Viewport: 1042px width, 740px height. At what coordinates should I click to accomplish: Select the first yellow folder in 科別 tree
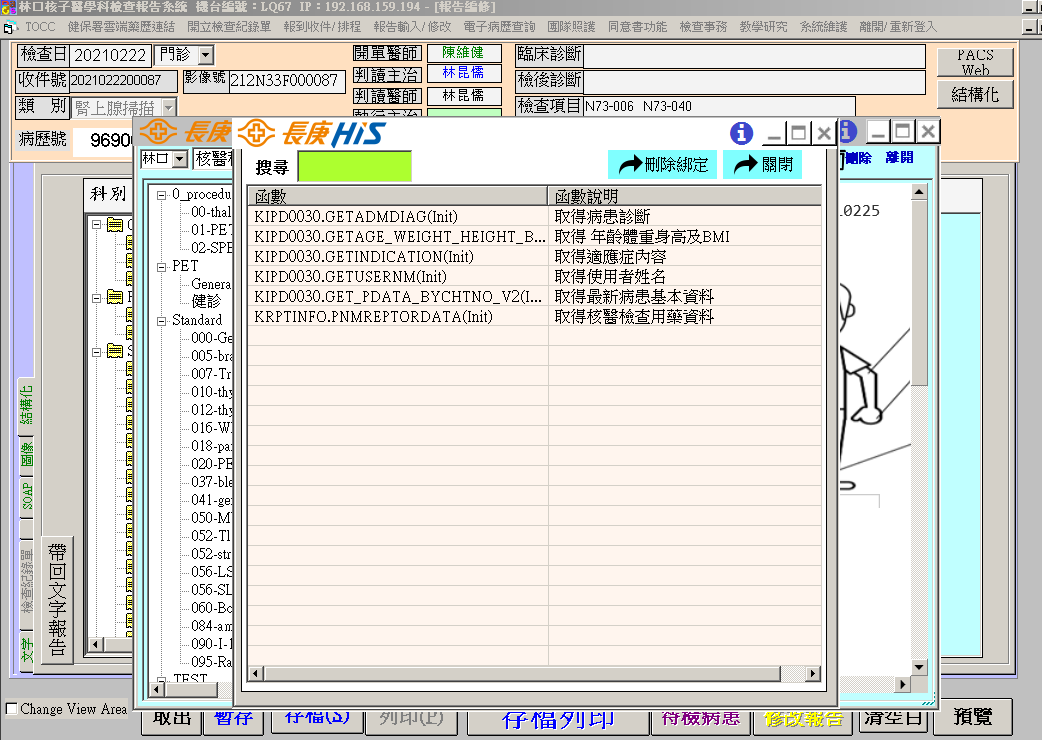tap(113, 225)
